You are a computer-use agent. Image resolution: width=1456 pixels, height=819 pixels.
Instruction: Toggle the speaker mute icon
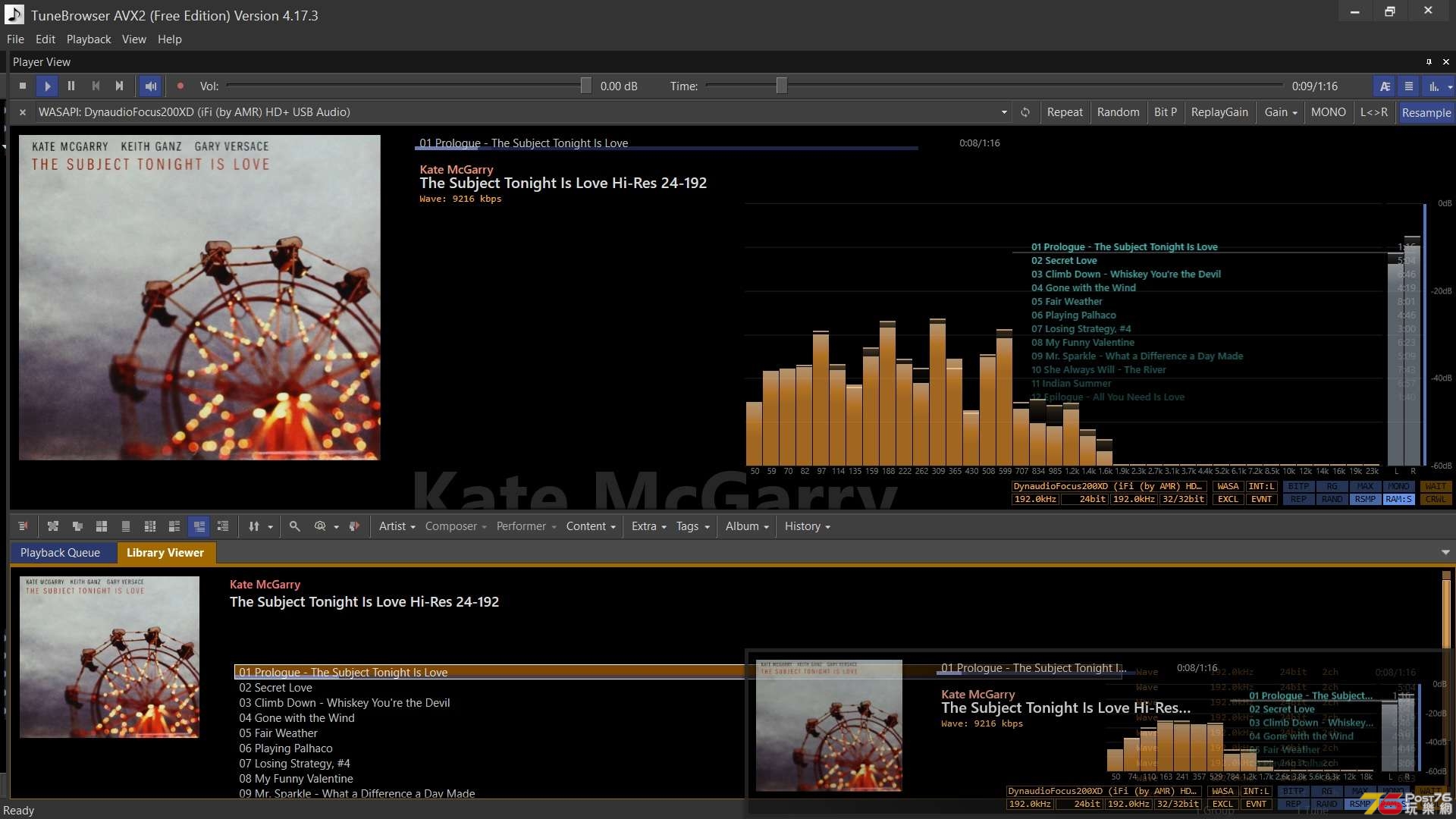pos(151,86)
